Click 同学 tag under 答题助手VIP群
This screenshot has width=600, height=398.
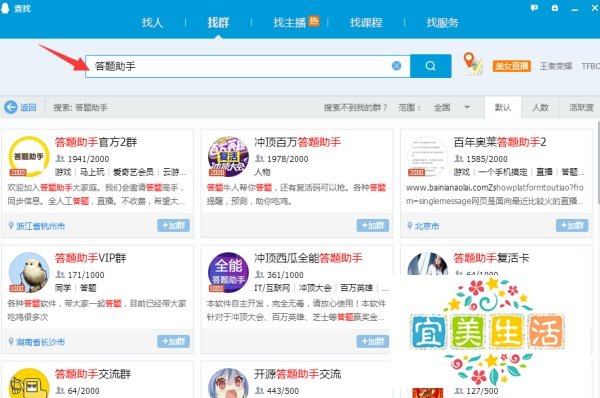(x=63, y=288)
